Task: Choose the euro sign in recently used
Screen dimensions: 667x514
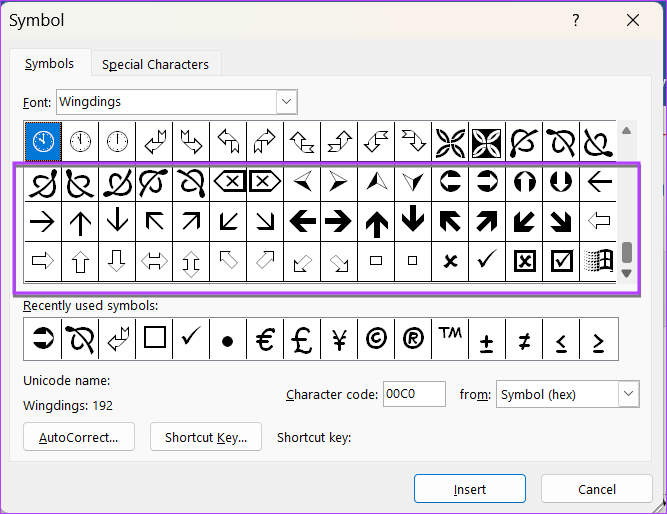Action: pos(265,340)
